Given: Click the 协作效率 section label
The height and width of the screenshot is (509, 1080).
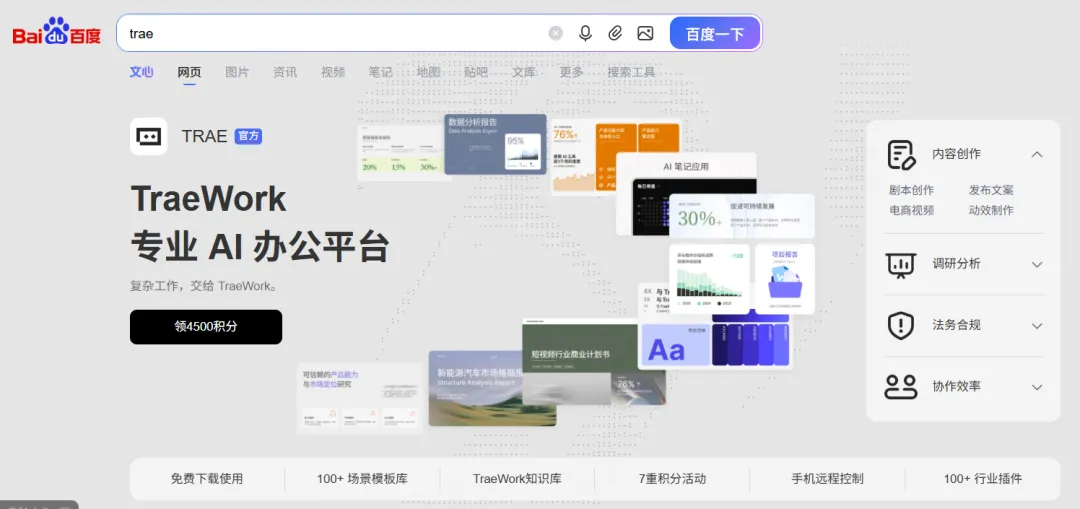Looking at the screenshot, I should click(x=956, y=386).
